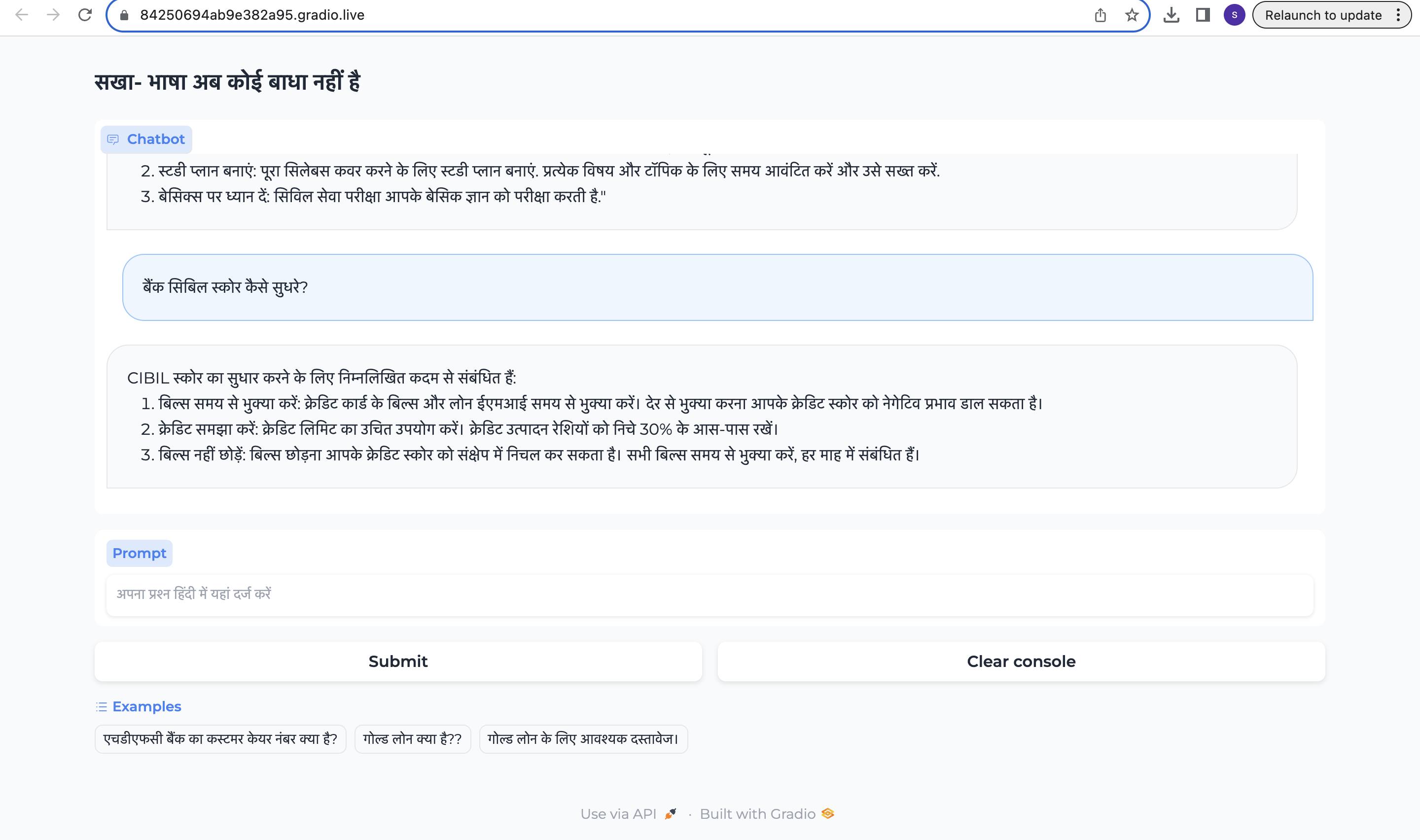Image resolution: width=1420 pixels, height=840 pixels.
Task: Click Relaunch to update button
Action: [1323, 15]
